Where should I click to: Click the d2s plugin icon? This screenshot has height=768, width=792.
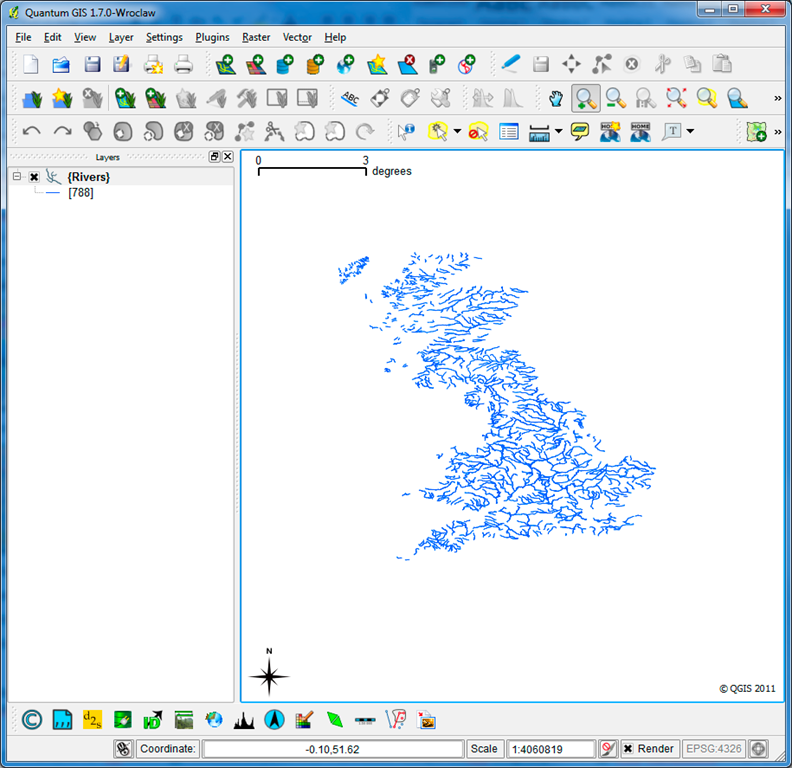[x=92, y=719]
